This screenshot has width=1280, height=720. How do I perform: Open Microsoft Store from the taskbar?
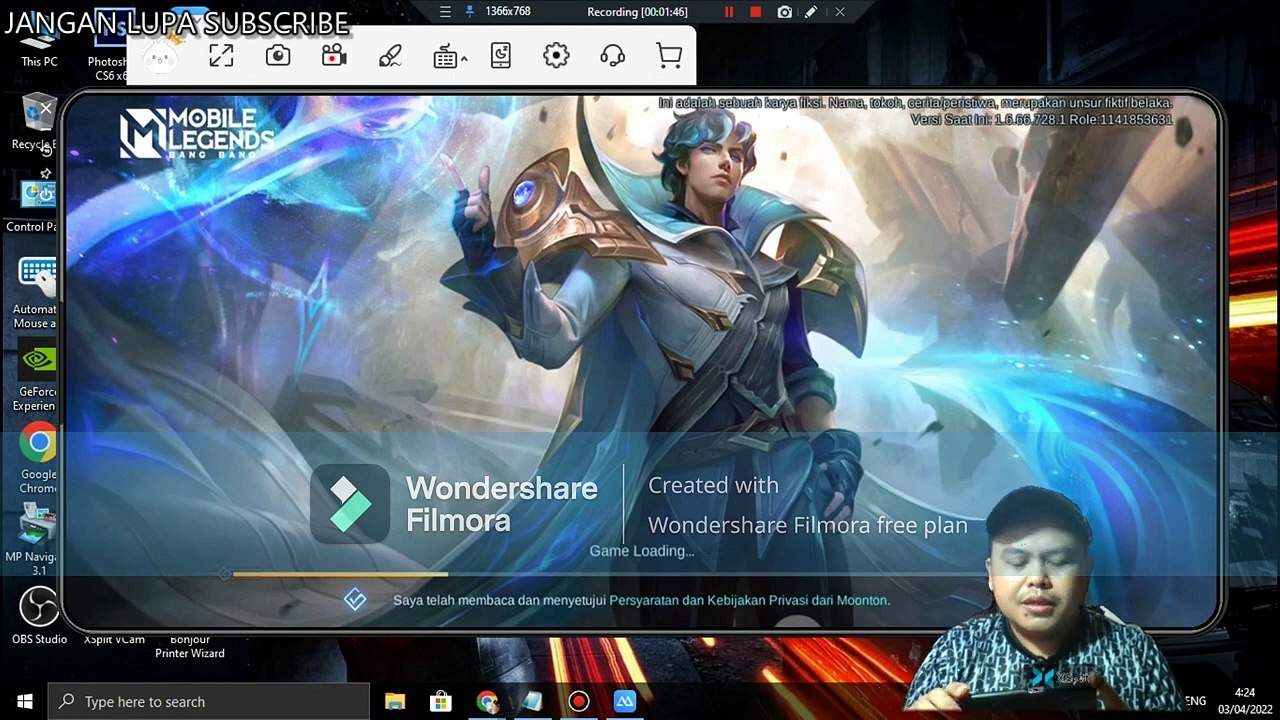[x=440, y=701]
